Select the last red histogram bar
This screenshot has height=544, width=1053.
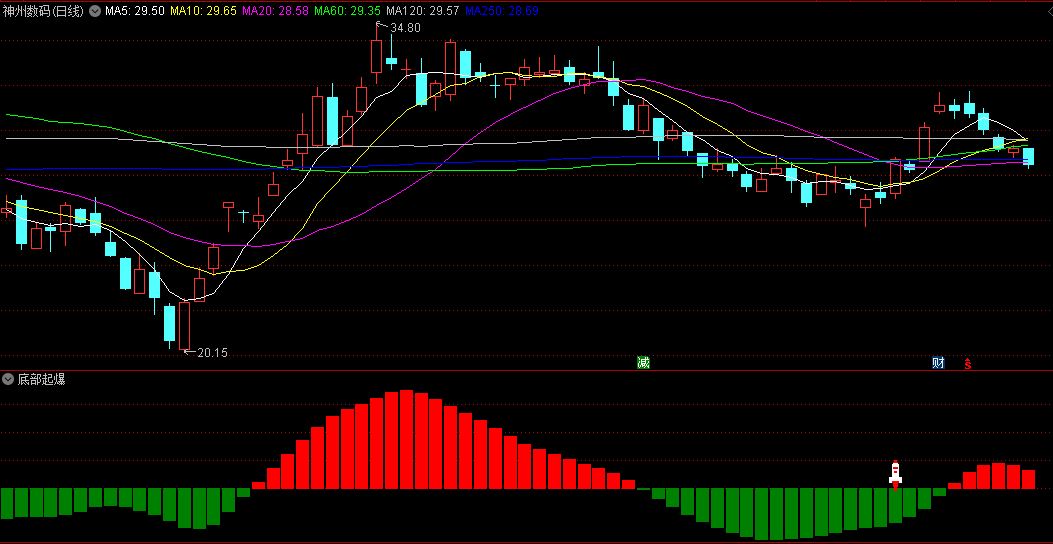[1028, 480]
